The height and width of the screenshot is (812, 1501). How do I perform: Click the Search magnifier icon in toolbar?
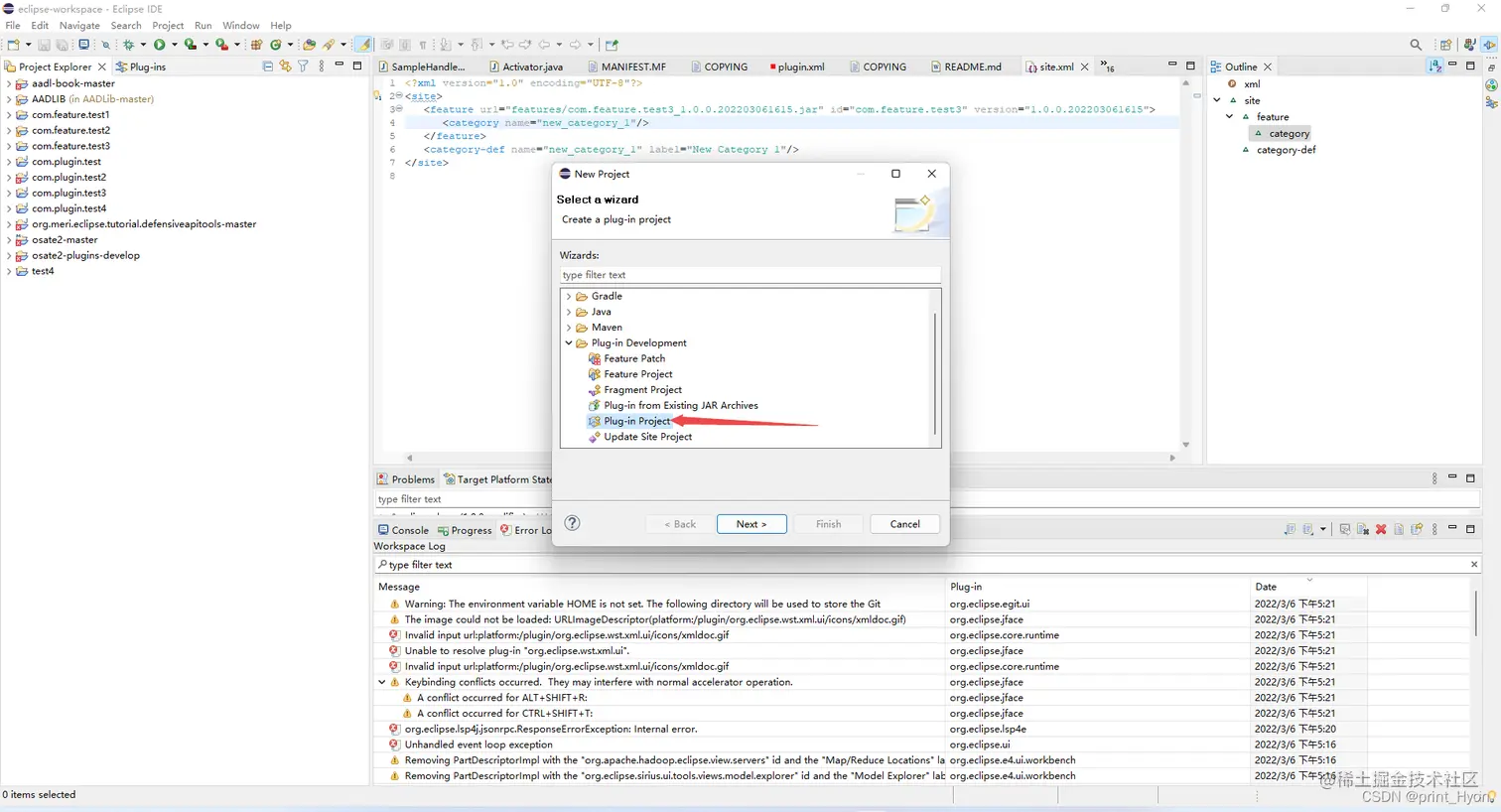[x=1416, y=45]
